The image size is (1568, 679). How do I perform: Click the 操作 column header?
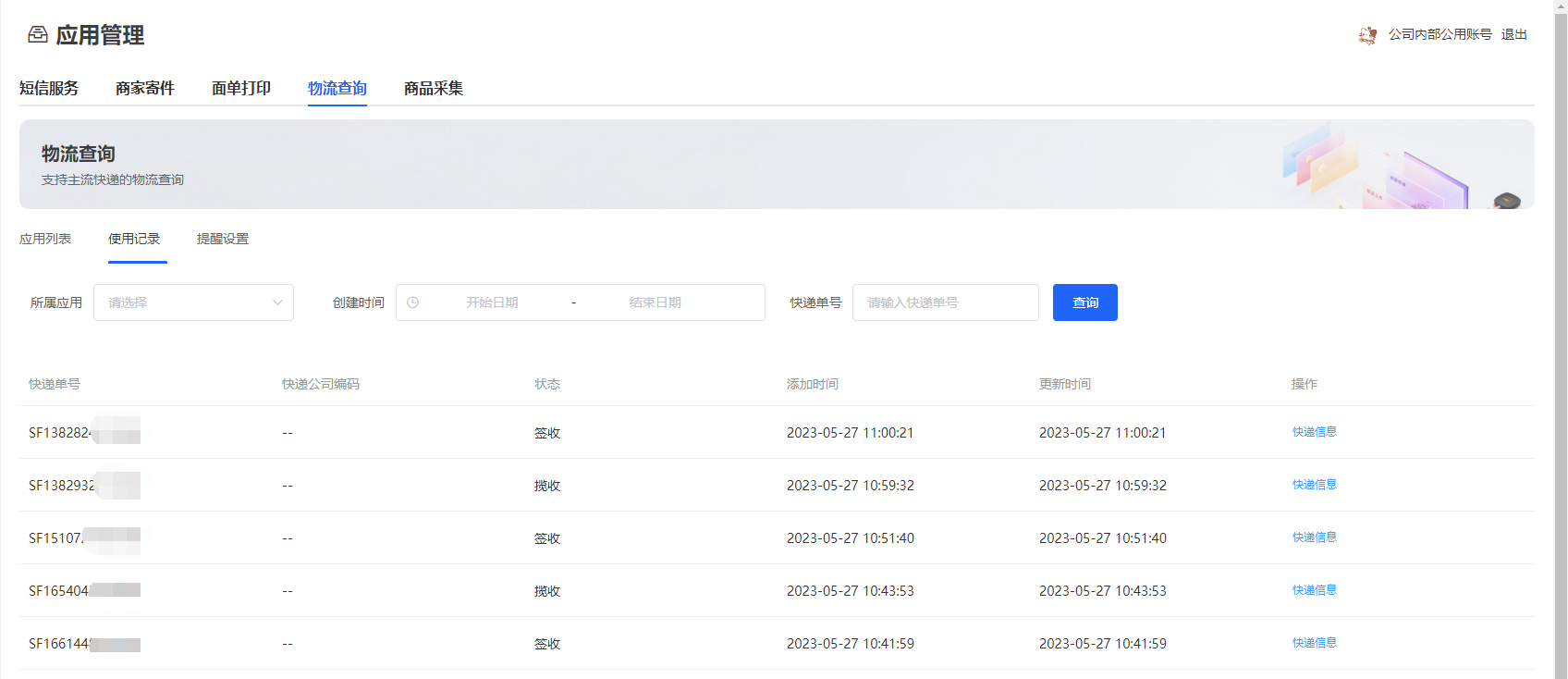click(x=1305, y=384)
